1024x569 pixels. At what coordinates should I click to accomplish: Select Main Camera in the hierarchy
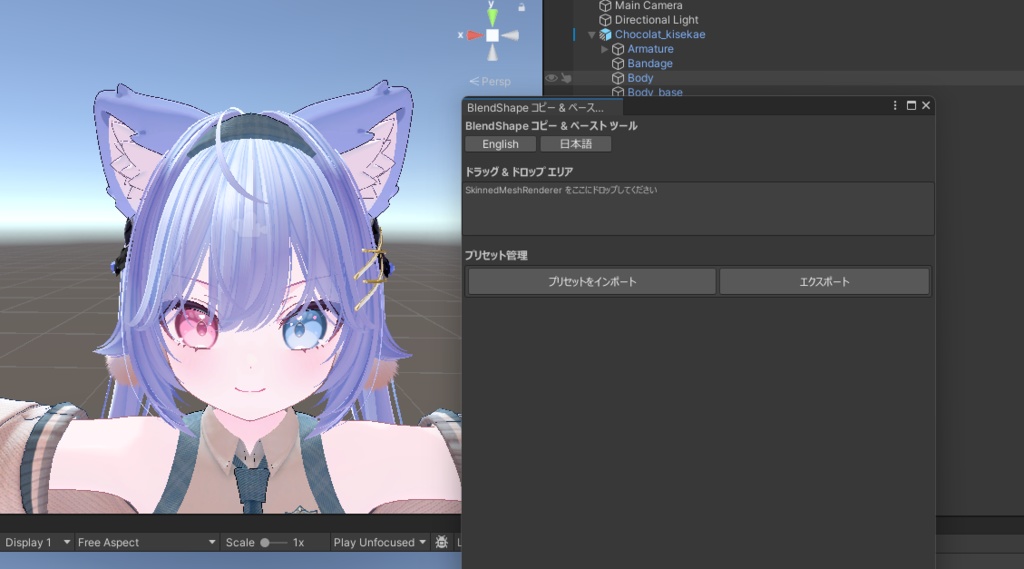648,5
